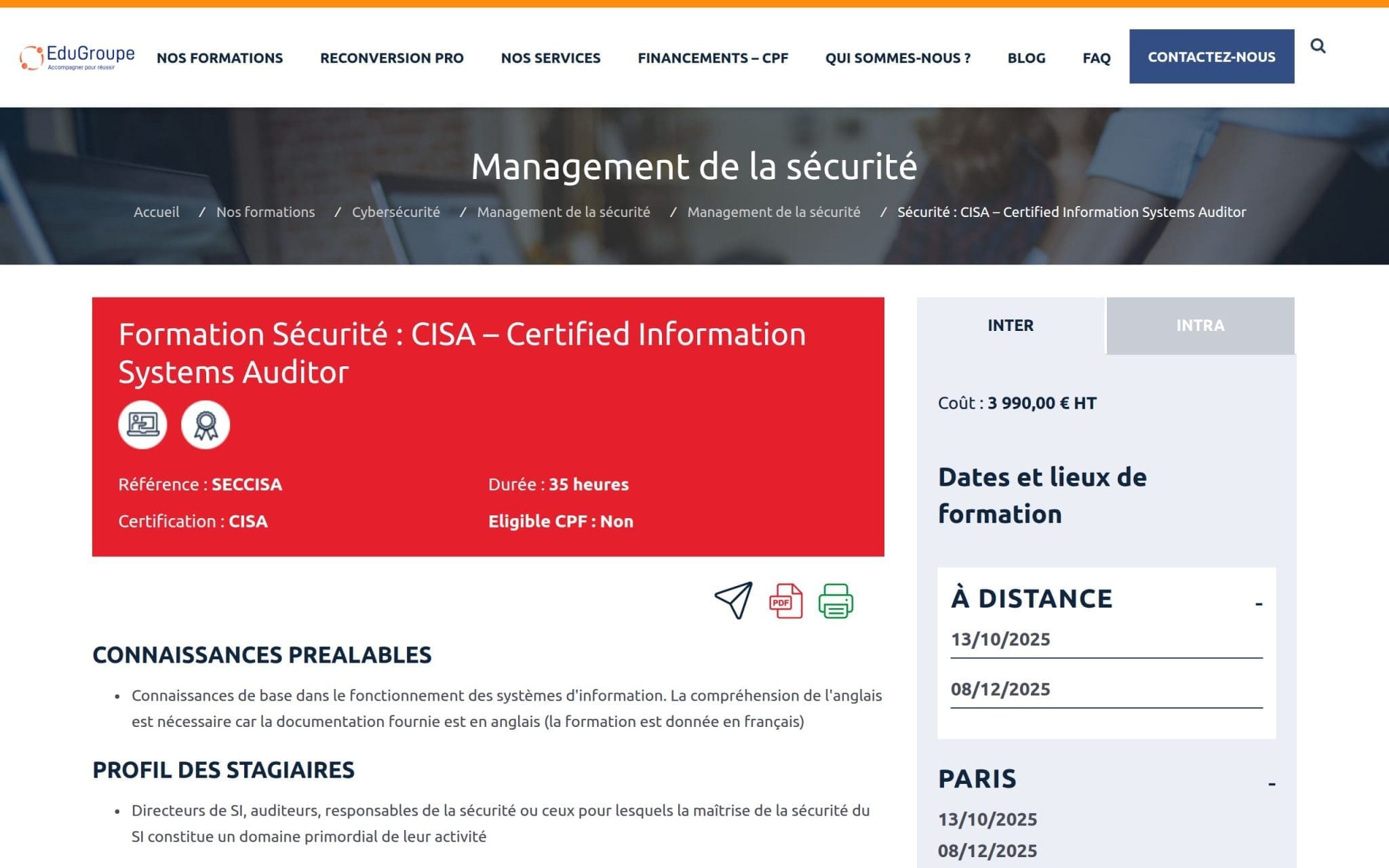Click the PROFIL DES STAGIAIRES heading

tap(223, 770)
